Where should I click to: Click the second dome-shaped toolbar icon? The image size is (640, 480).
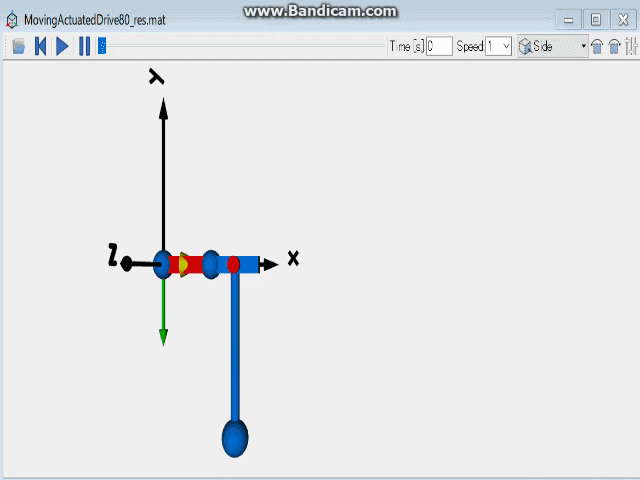(x=614, y=46)
